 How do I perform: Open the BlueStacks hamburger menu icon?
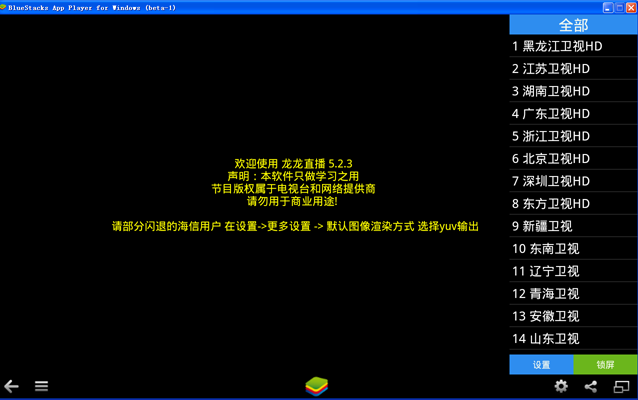(x=41, y=386)
